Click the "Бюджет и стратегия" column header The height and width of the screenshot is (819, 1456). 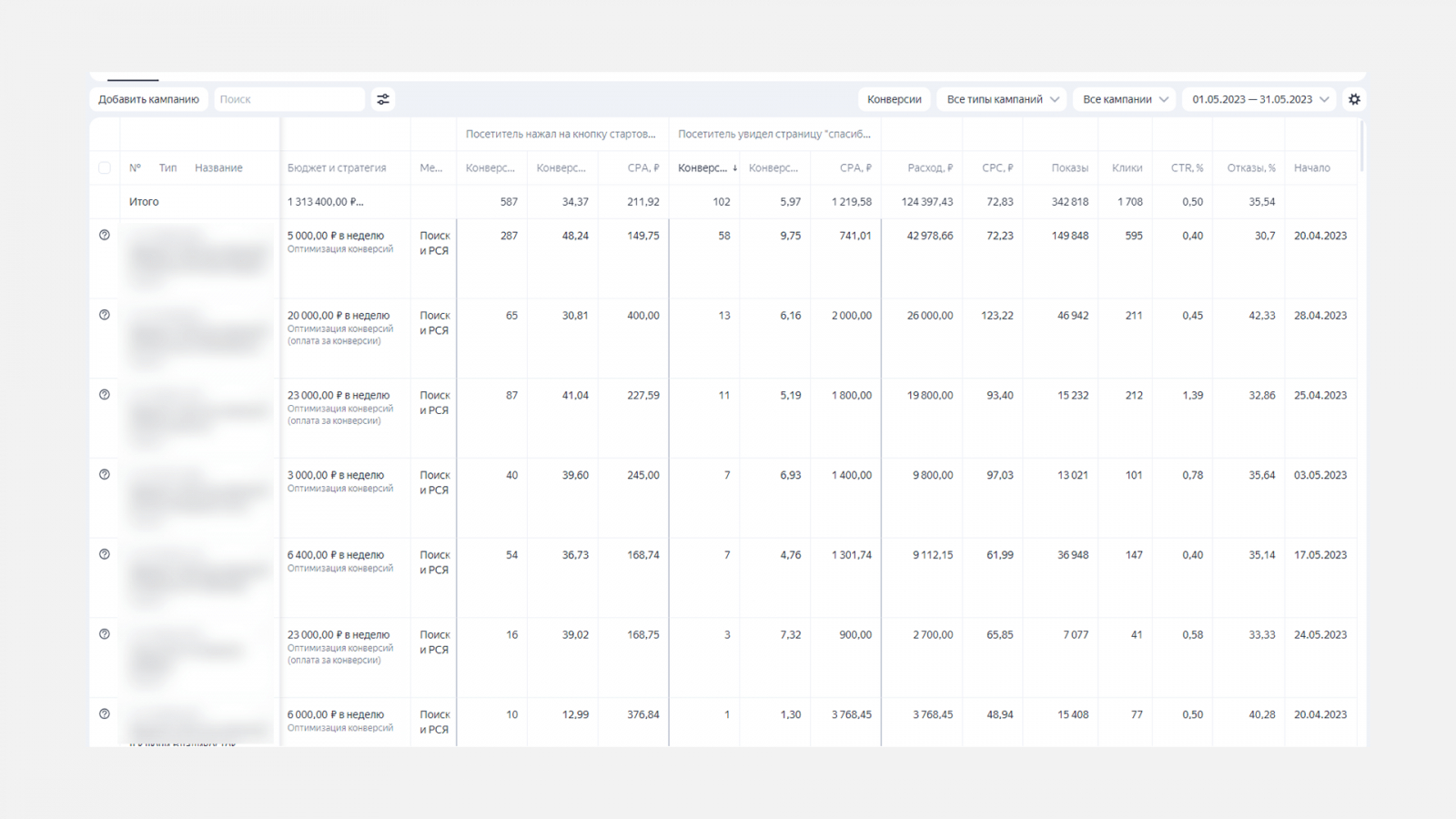tap(337, 168)
